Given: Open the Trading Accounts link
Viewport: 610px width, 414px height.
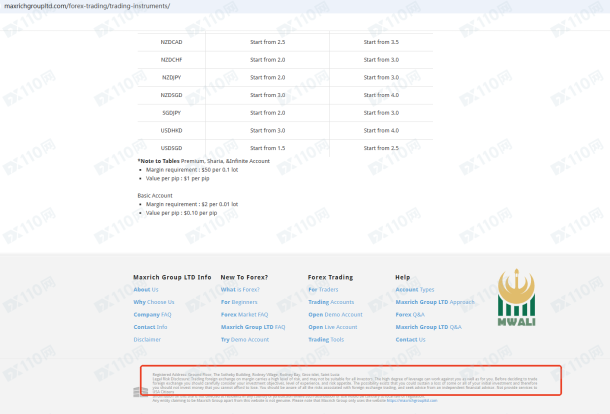Looking at the screenshot, I should click(331, 302).
